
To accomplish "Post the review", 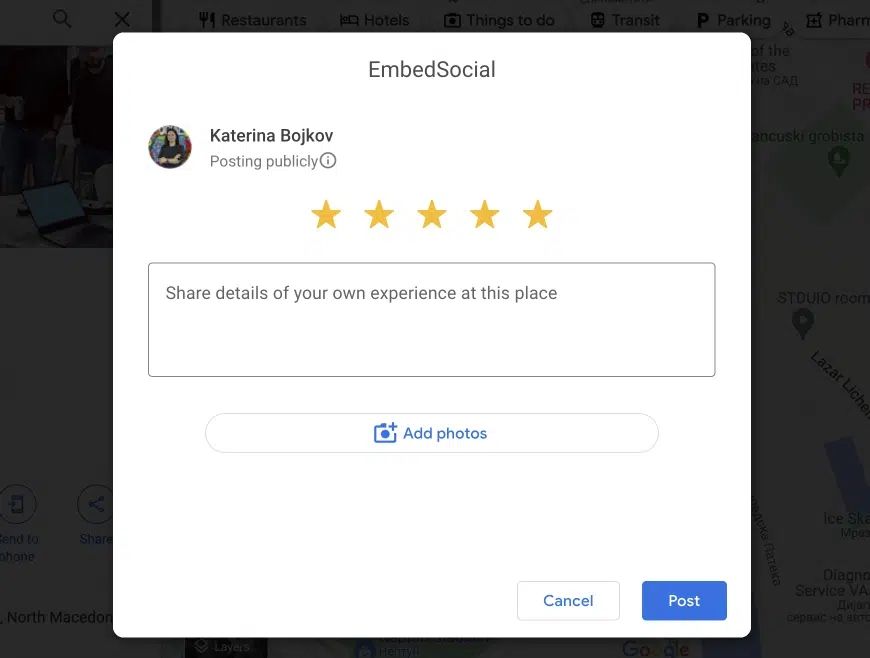I will point(684,600).
